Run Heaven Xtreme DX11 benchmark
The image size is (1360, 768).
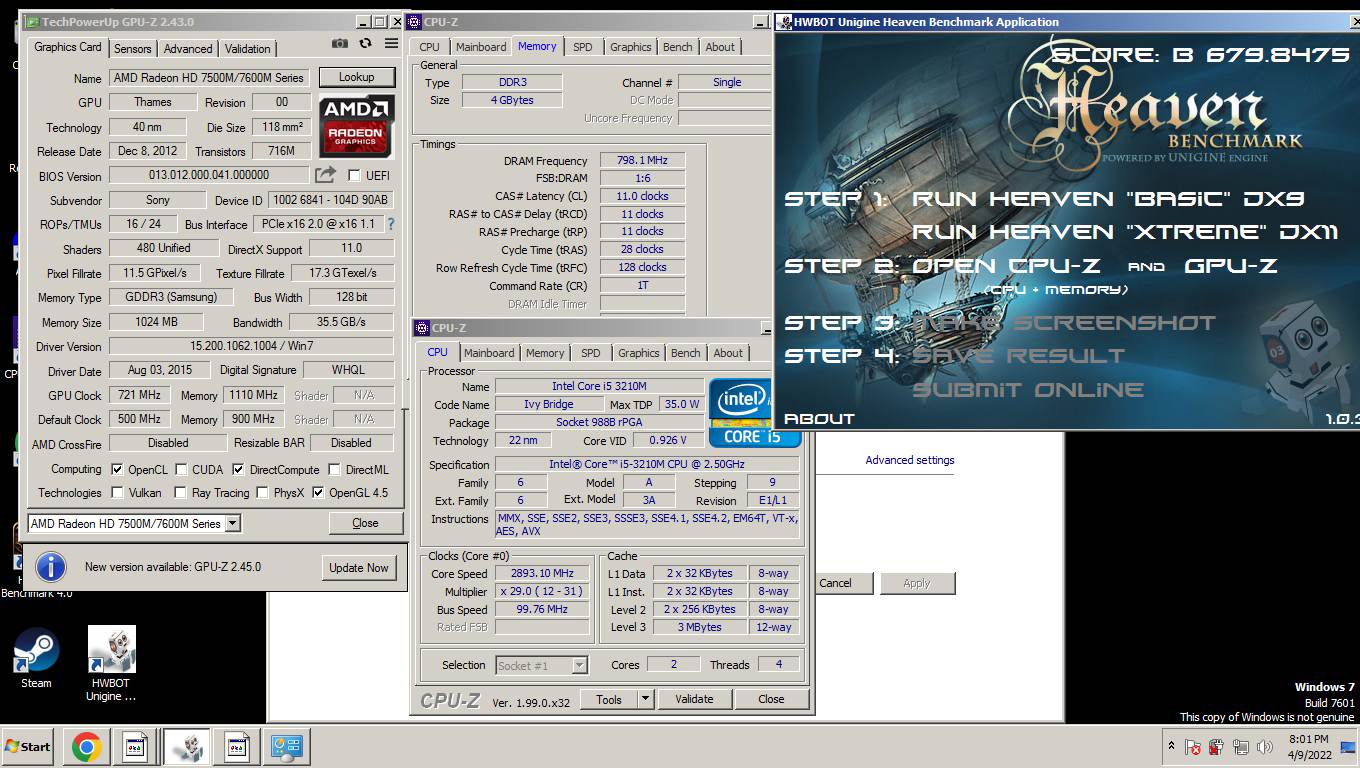coord(1126,232)
